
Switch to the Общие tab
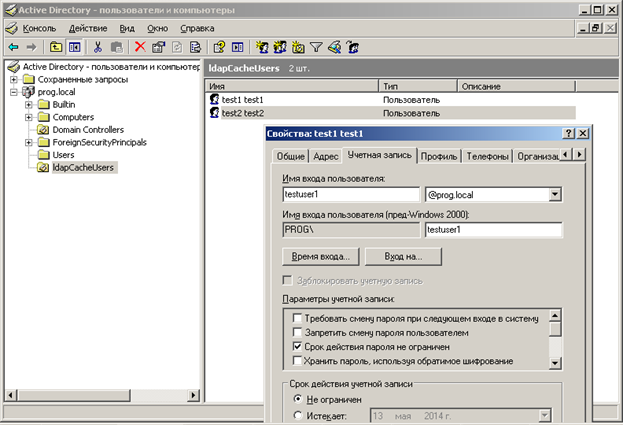291,157
